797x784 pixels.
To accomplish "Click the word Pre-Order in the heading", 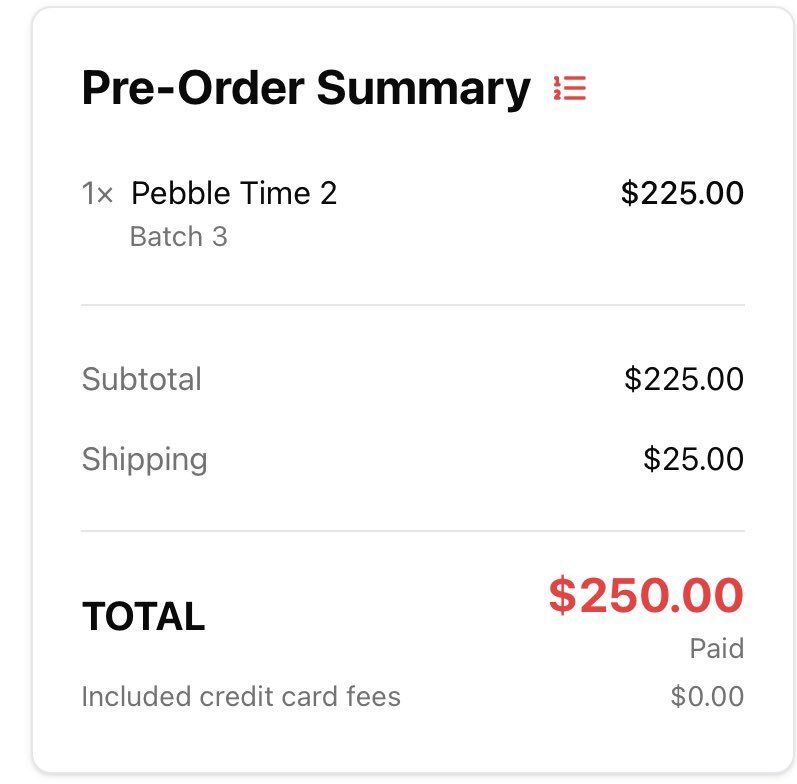I will click(193, 89).
